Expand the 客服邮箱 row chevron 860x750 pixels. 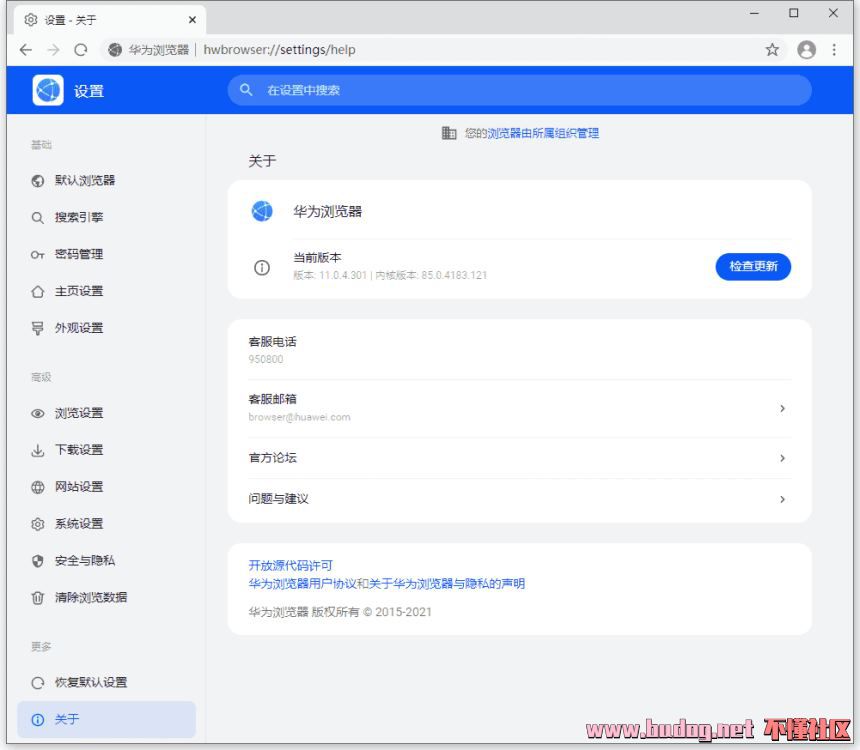click(x=782, y=408)
